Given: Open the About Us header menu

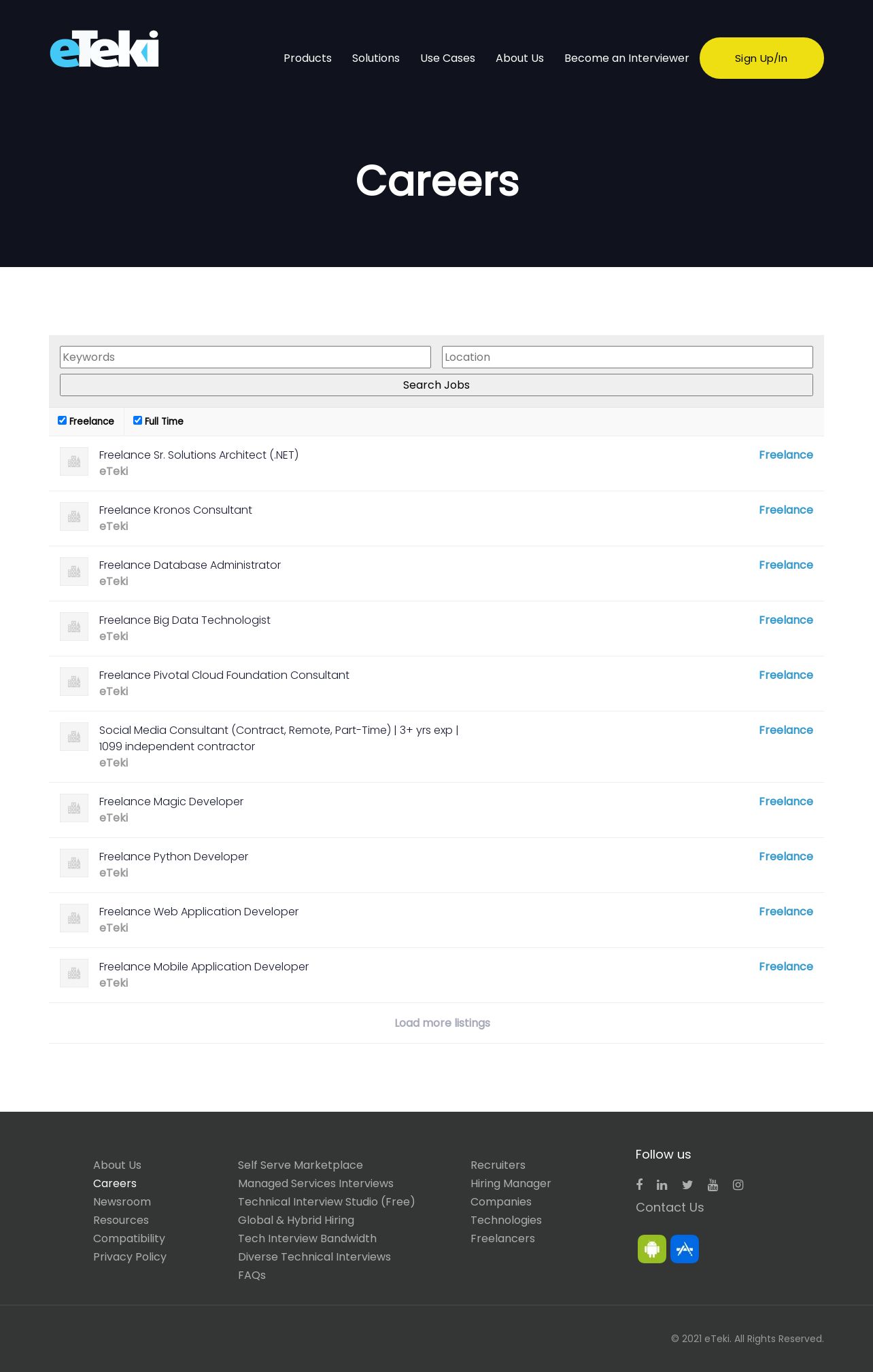Looking at the screenshot, I should (519, 58).
